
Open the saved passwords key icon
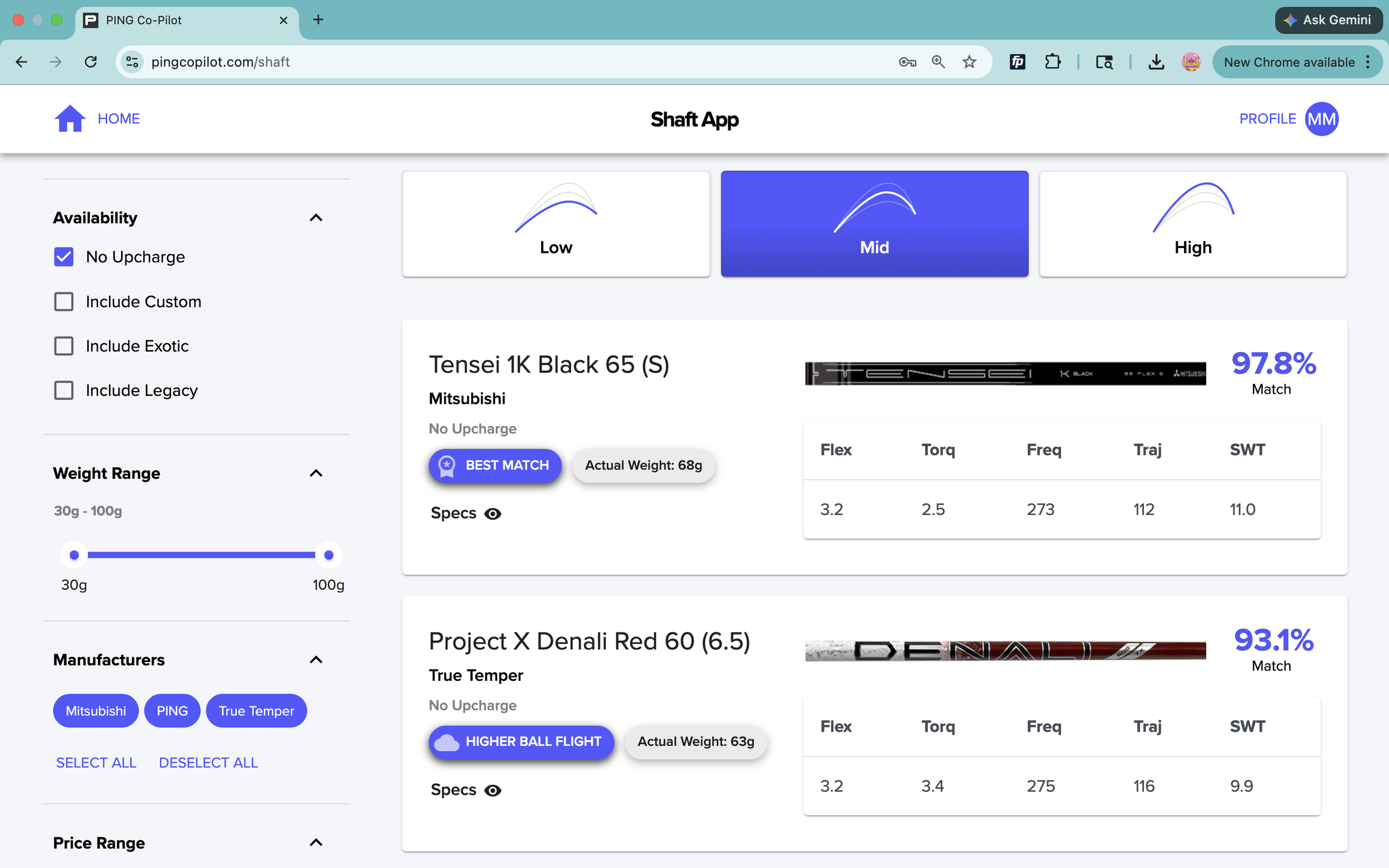coord(907,62)
